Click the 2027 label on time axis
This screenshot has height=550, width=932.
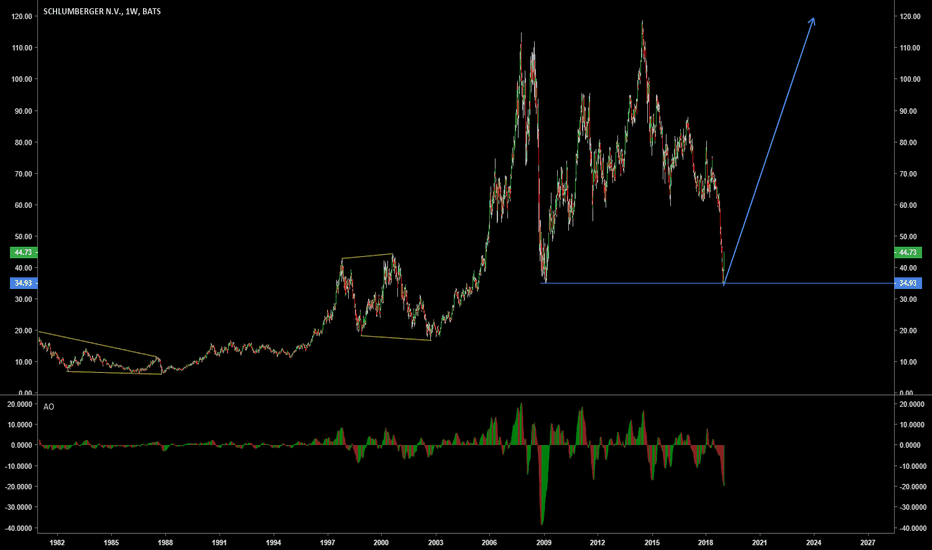pyautogui.click(x=868, y=542)
